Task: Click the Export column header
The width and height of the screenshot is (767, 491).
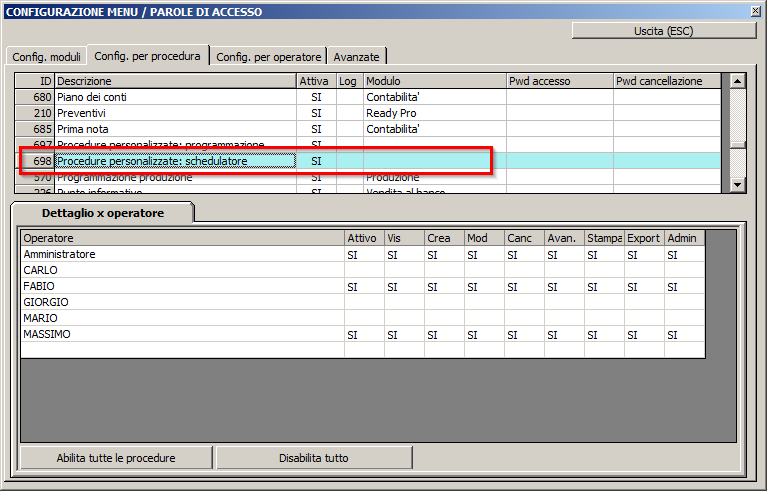Action: click(644, 238)
